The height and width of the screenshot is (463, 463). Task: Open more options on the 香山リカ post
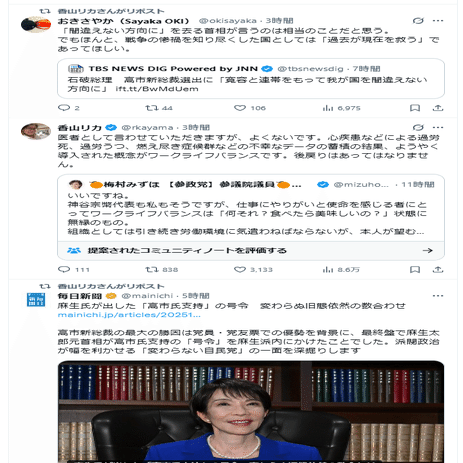[438, 127]
